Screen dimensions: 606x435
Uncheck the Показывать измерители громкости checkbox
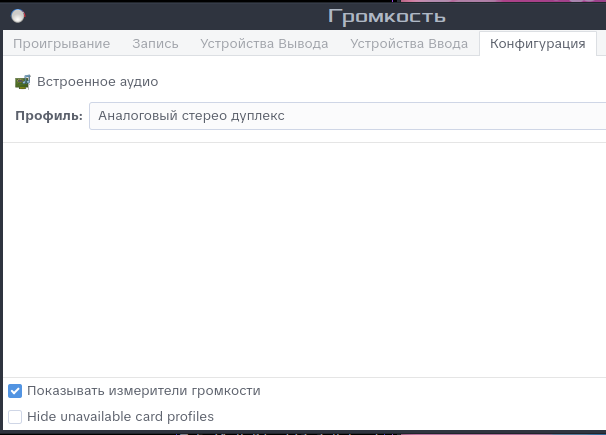pos(15,391)
